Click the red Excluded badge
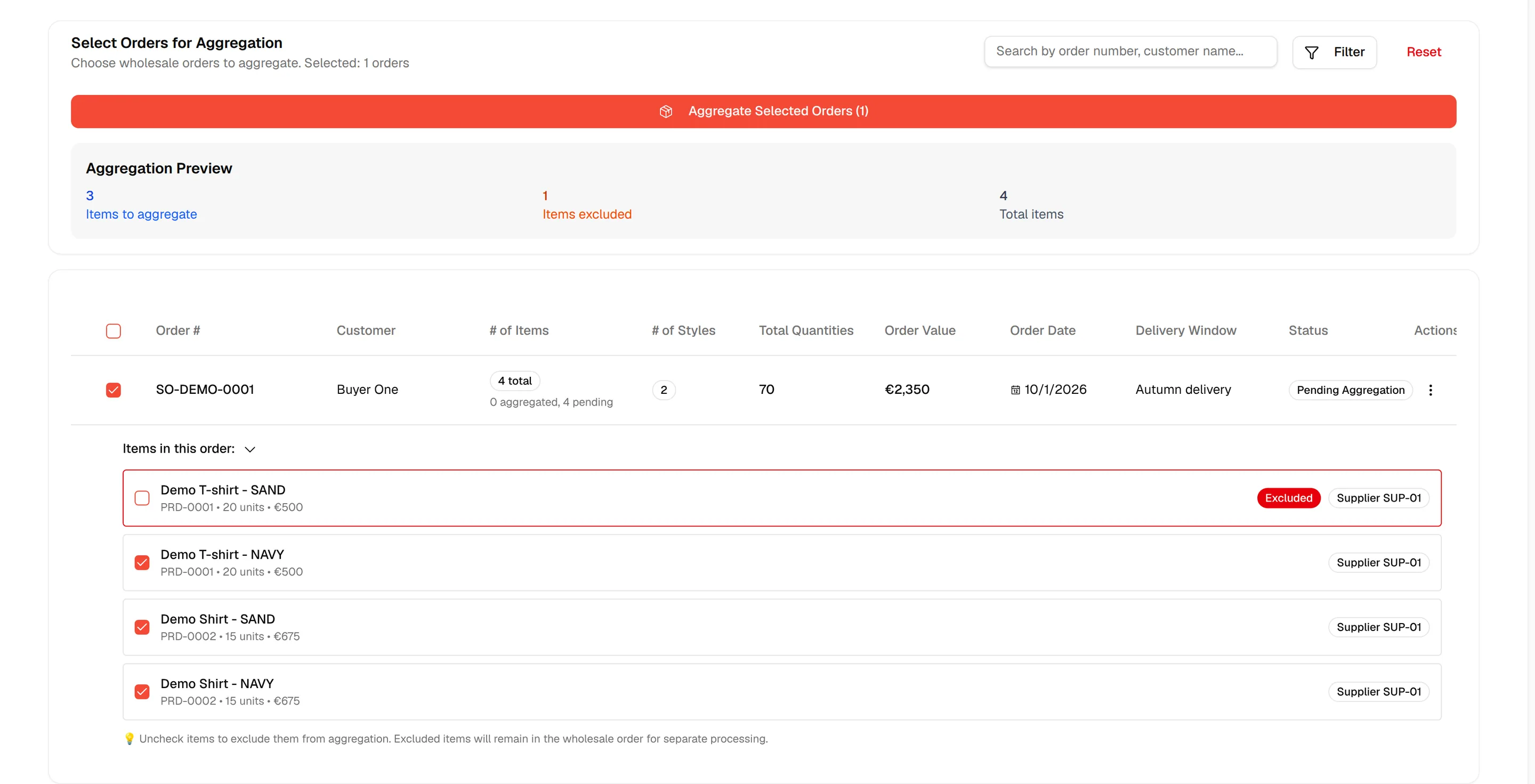1535x784 pixels. tap(1288, 497)
